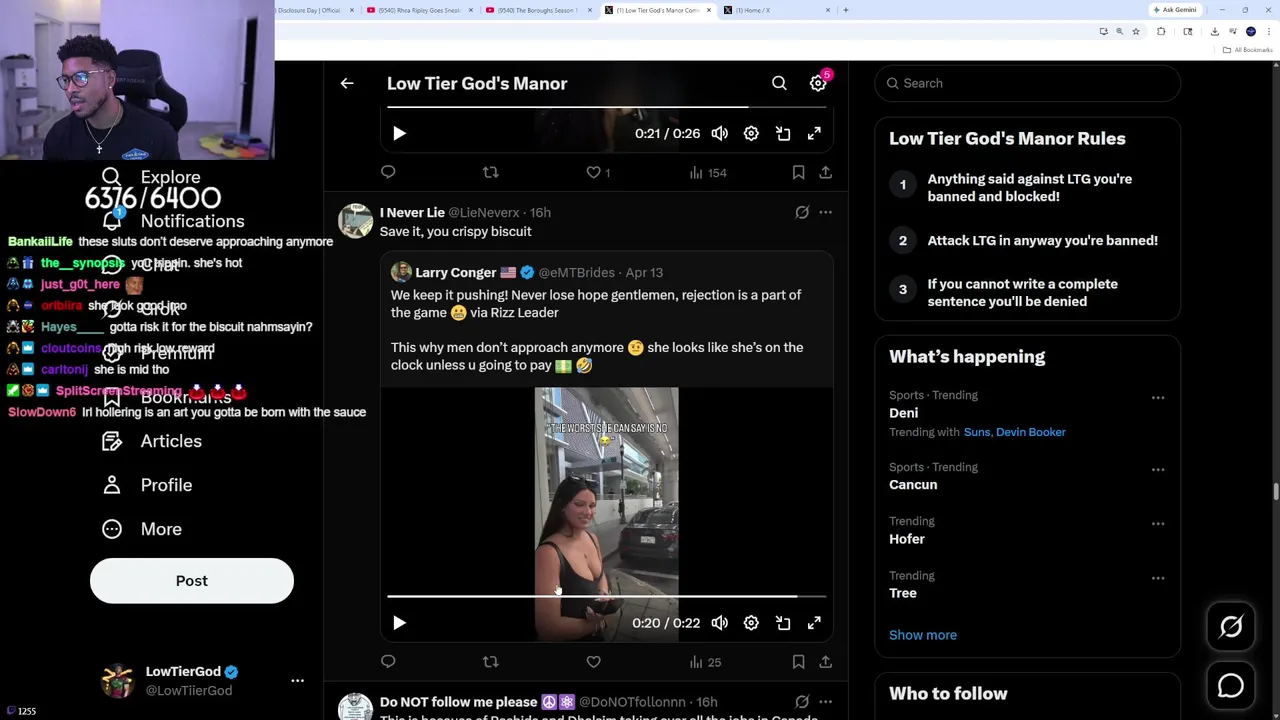The height and width of the screenshot is (720, 1280).
Task: Share the post with 154 views
Action: [x=825, y=172]
